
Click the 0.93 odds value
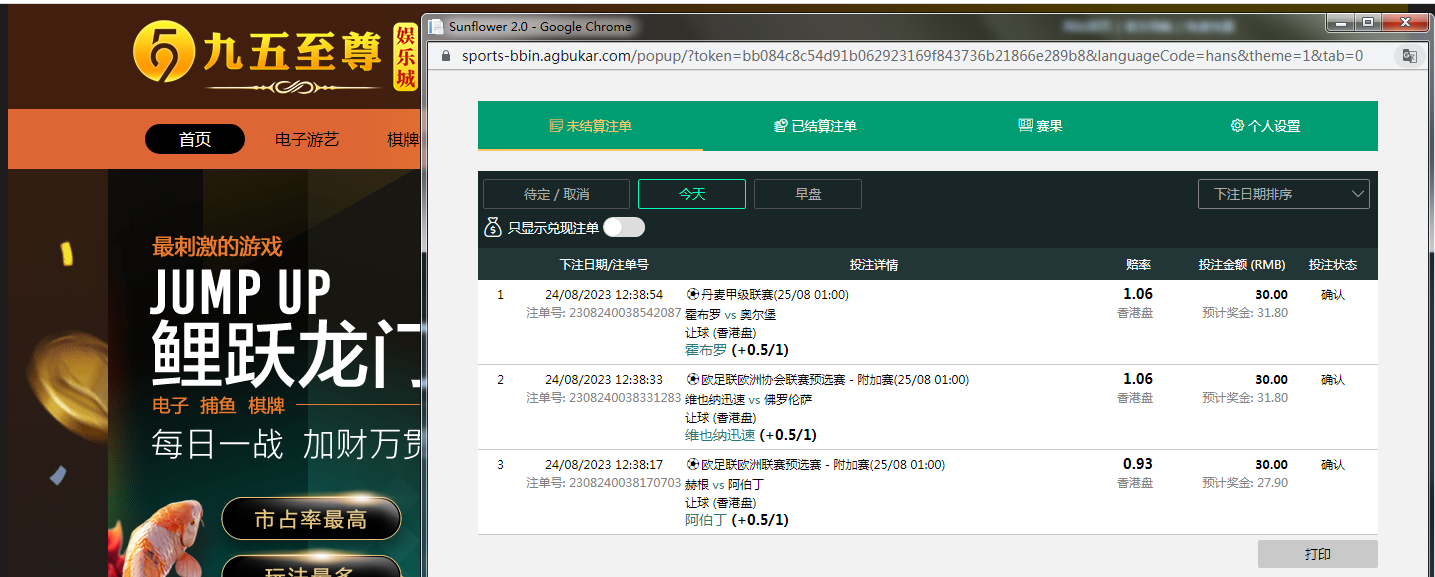(x=1137, y=464)
